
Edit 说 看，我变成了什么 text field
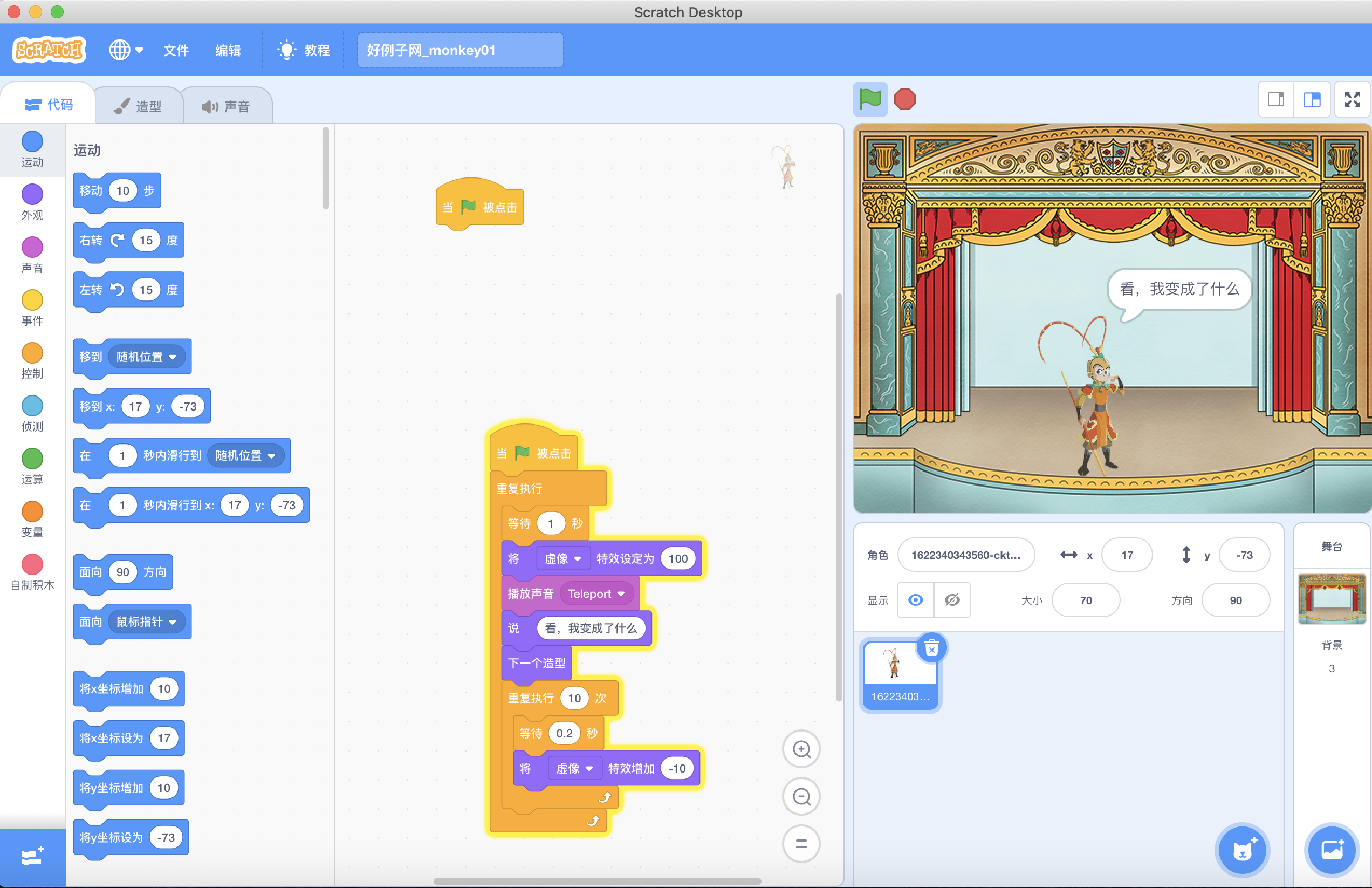coord(591,628)
